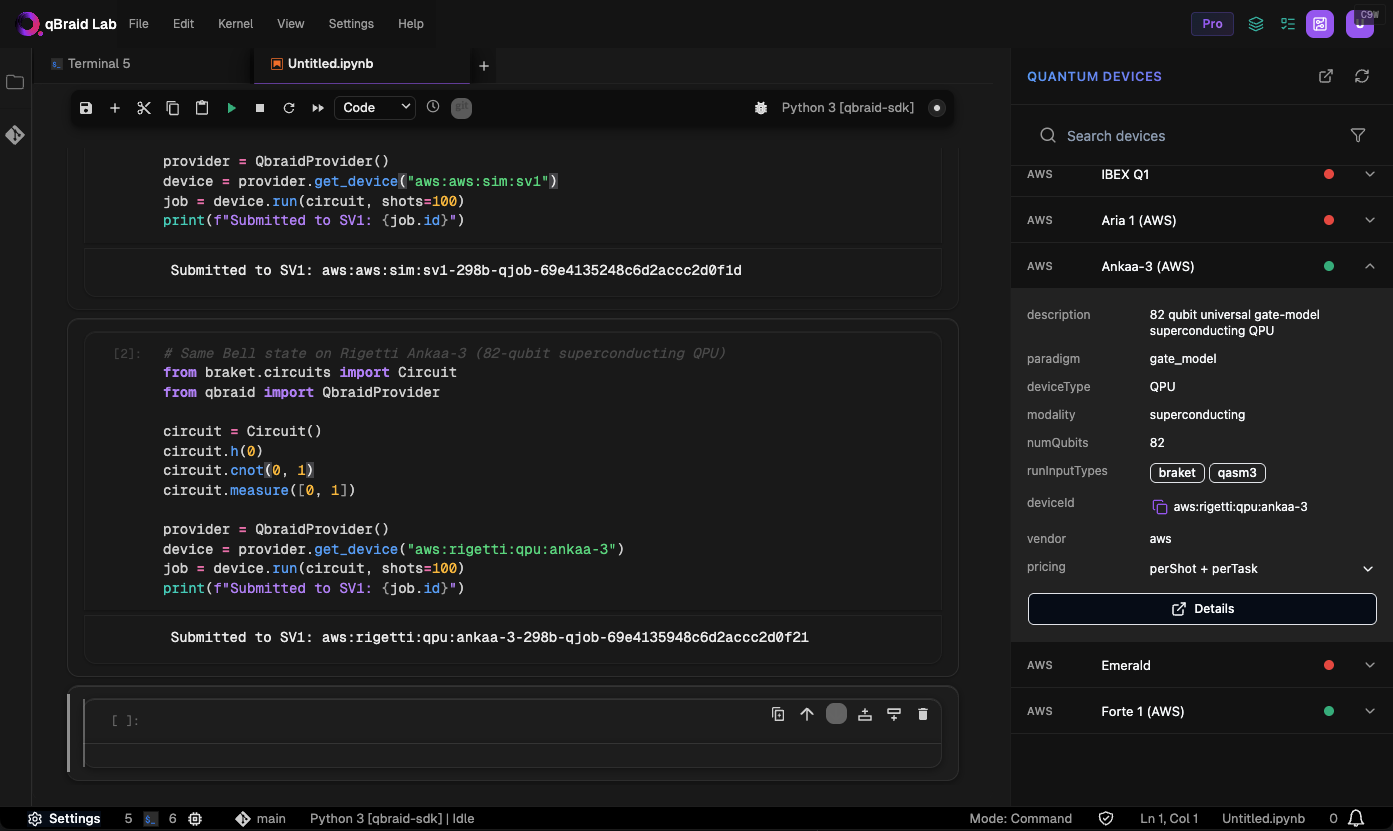Copy the aws:rigetti:qpu:ankaa-3 device ID

1160,507
